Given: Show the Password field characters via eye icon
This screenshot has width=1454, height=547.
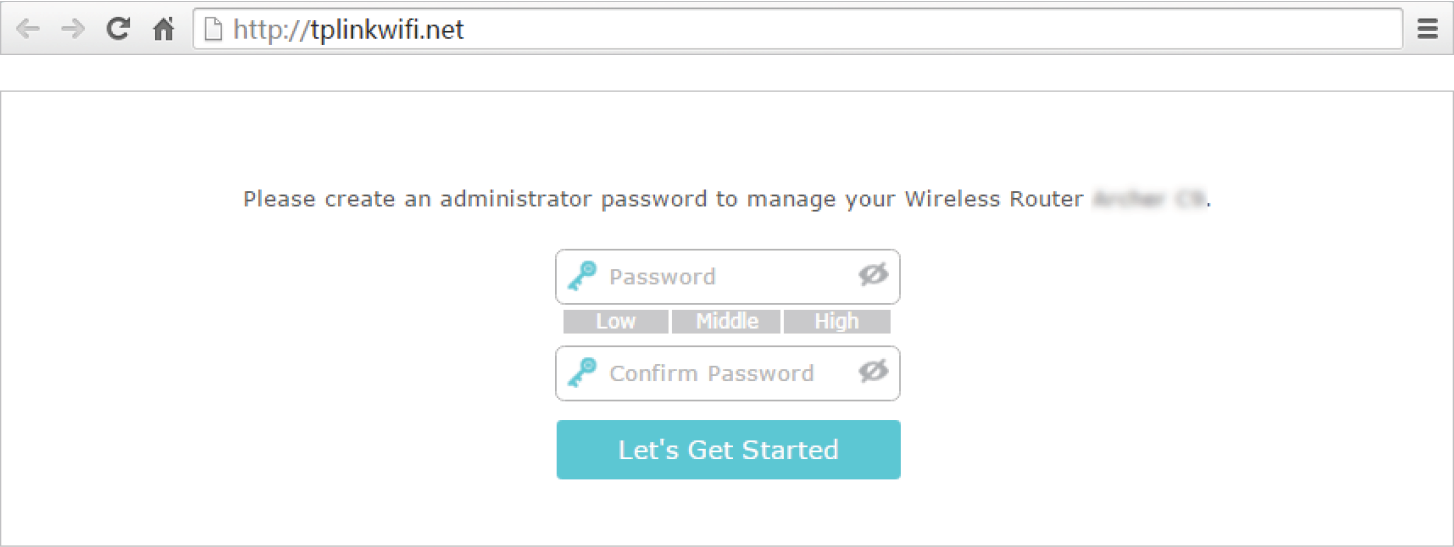Looking at the screenshot, I should (873, 274).
